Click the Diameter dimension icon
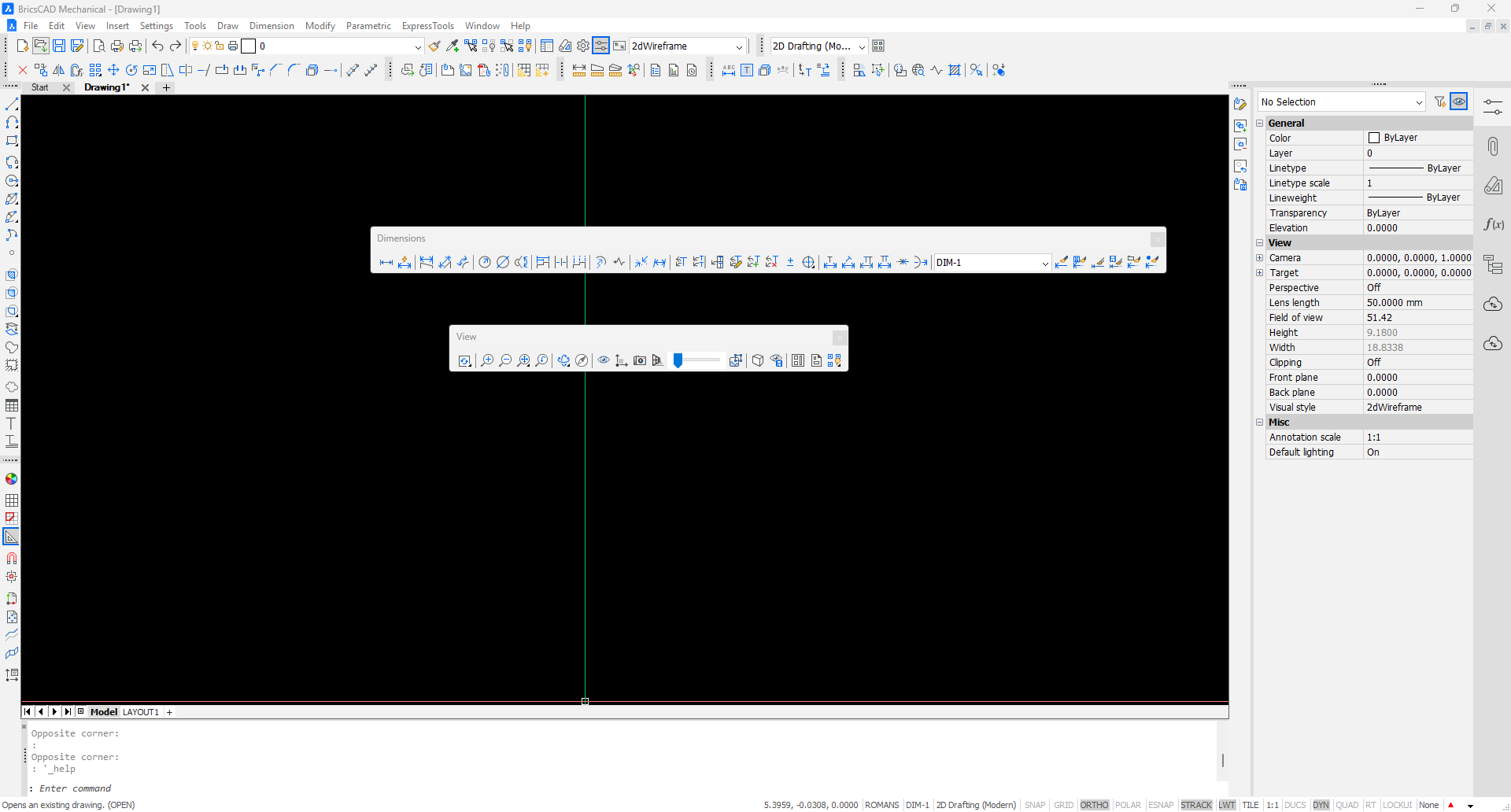 point(503,263)
